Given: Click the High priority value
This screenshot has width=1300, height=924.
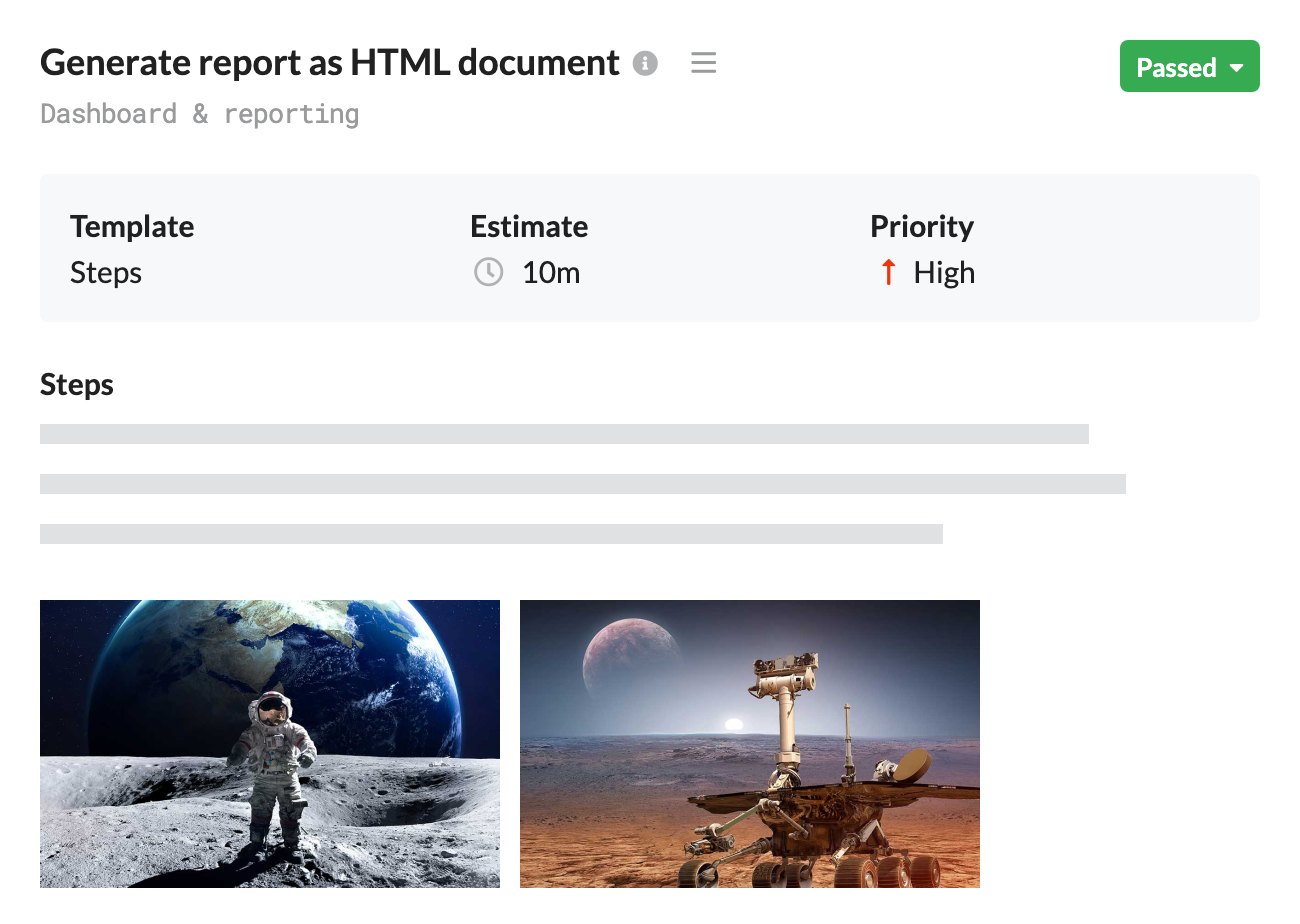Looking at the screenshot, I should tap(944, 273).
